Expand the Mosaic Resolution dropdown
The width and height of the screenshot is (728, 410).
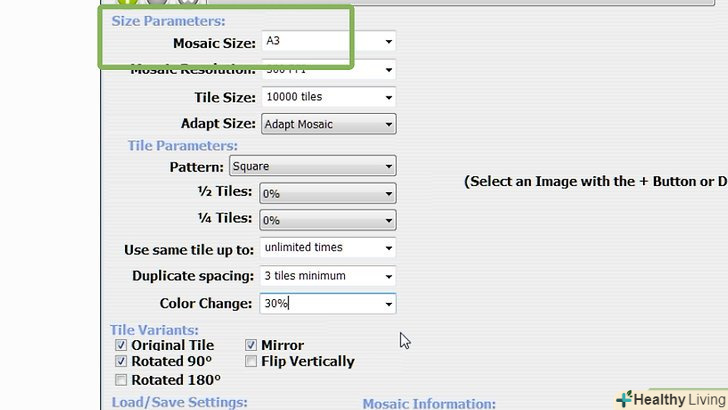tap(388, 70)
